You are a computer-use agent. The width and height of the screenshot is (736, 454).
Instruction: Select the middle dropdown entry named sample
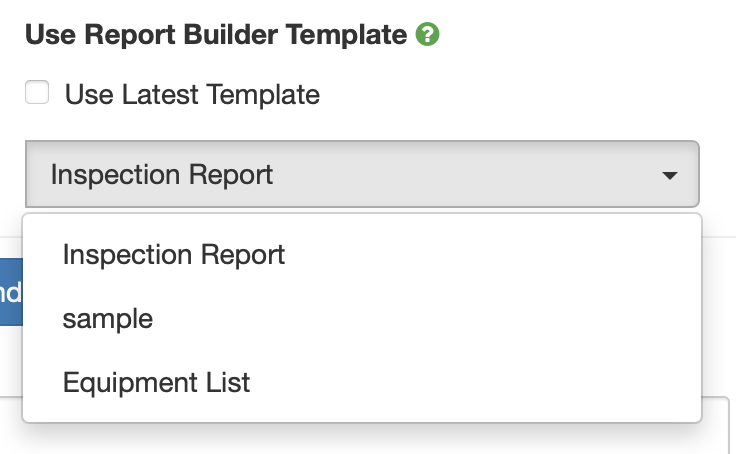pyautogui.click(x=108, y=318)
